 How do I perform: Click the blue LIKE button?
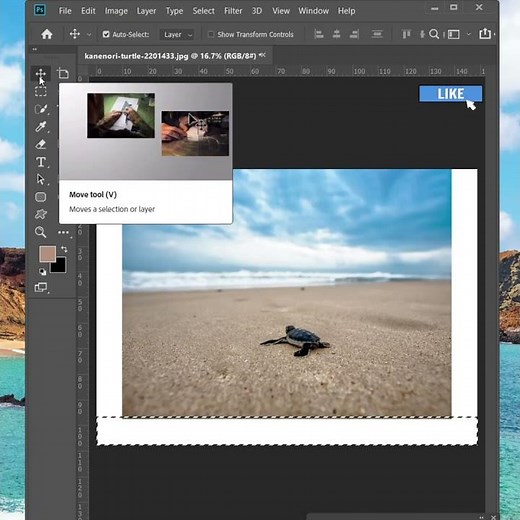(x=450, y=94)
